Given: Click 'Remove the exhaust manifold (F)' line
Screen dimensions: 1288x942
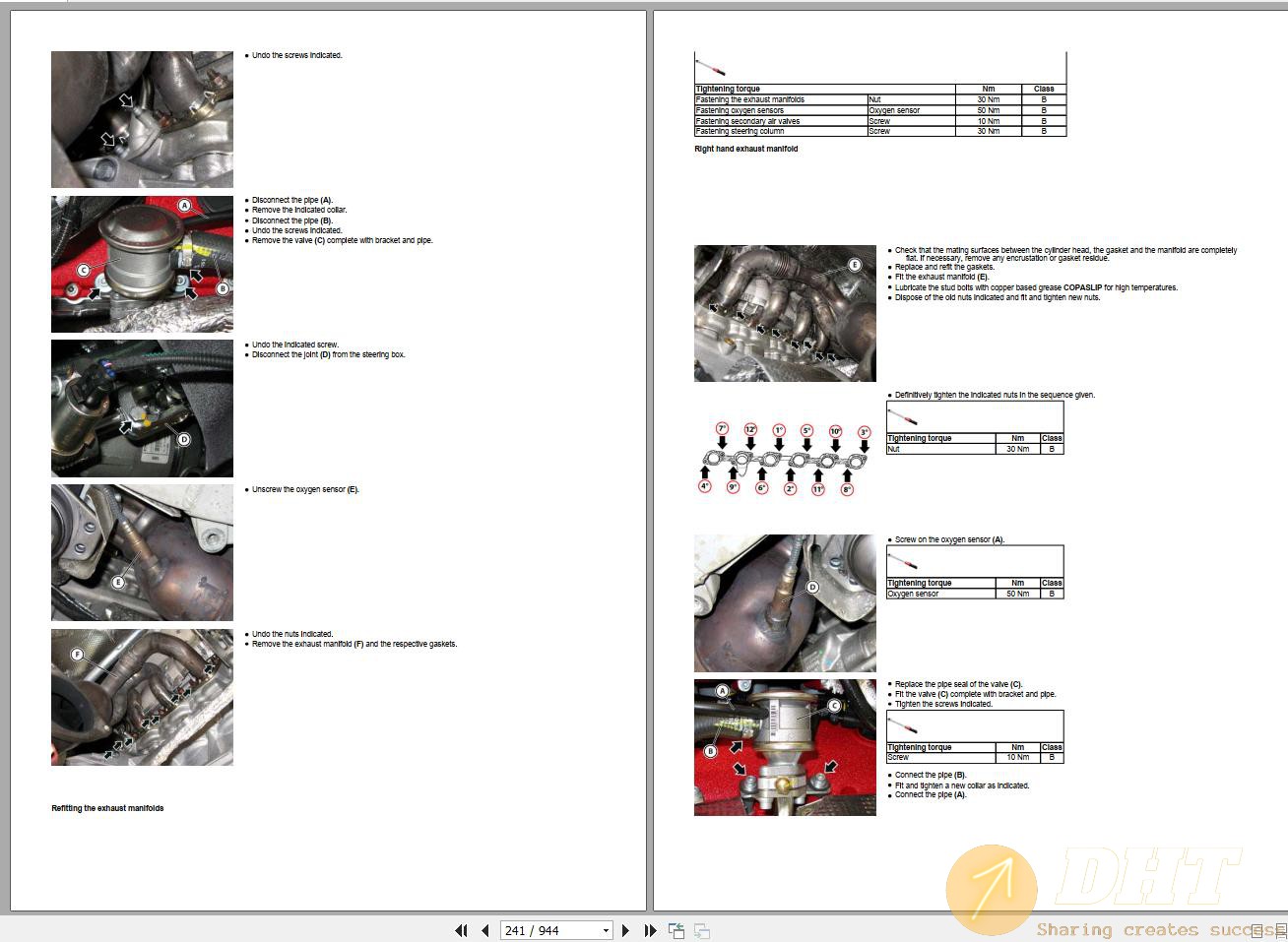Looking at the screenshot, I should 354,644.
